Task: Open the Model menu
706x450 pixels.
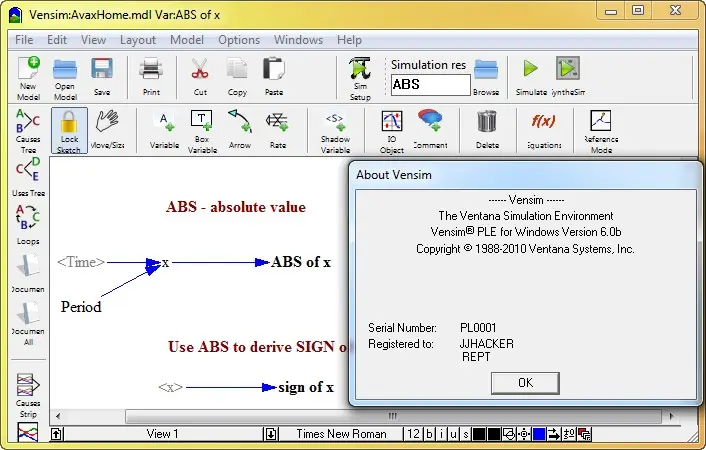Action: (187, 40)
